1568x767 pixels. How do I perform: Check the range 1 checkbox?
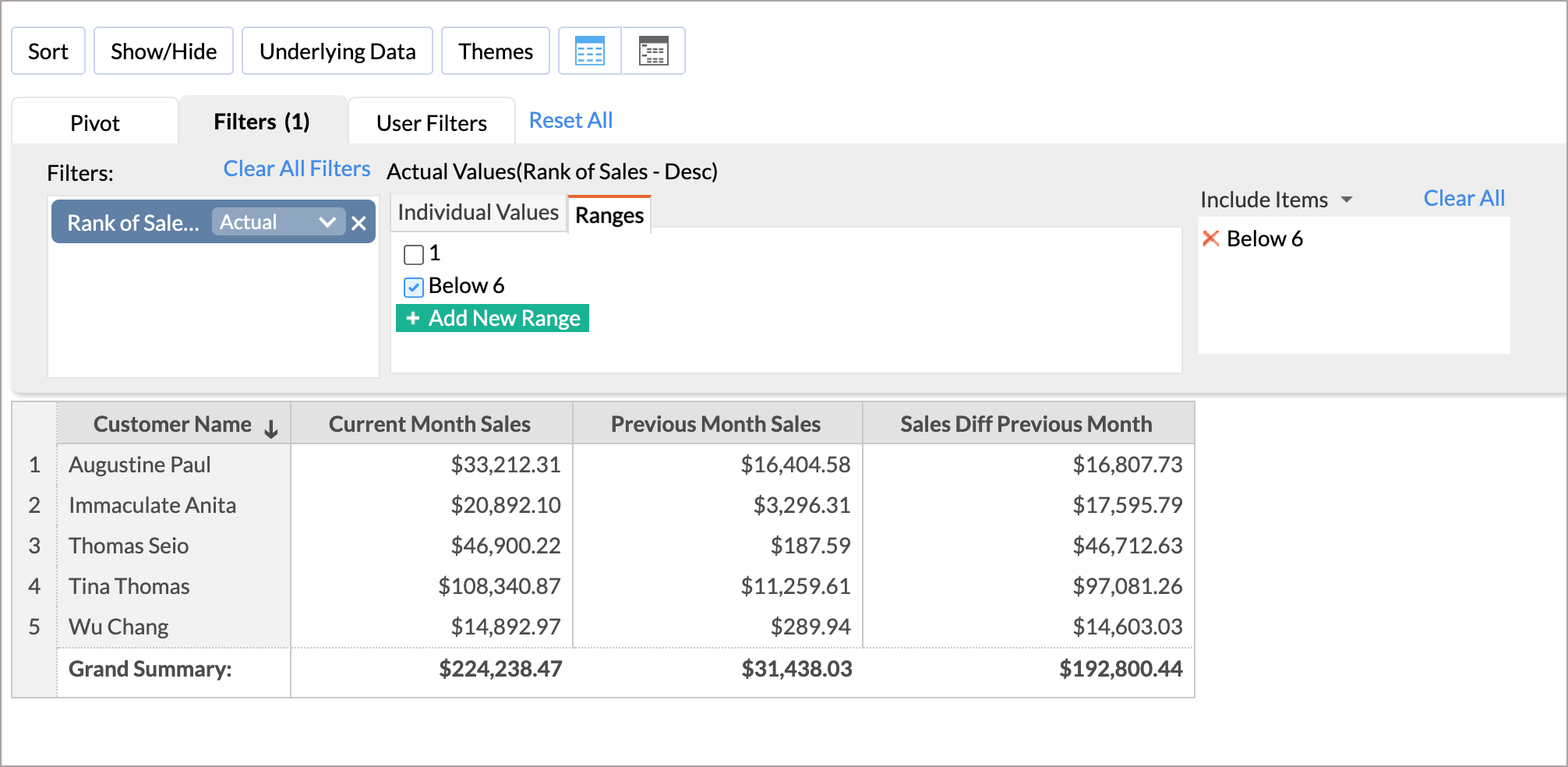click(x=414, y=254)
